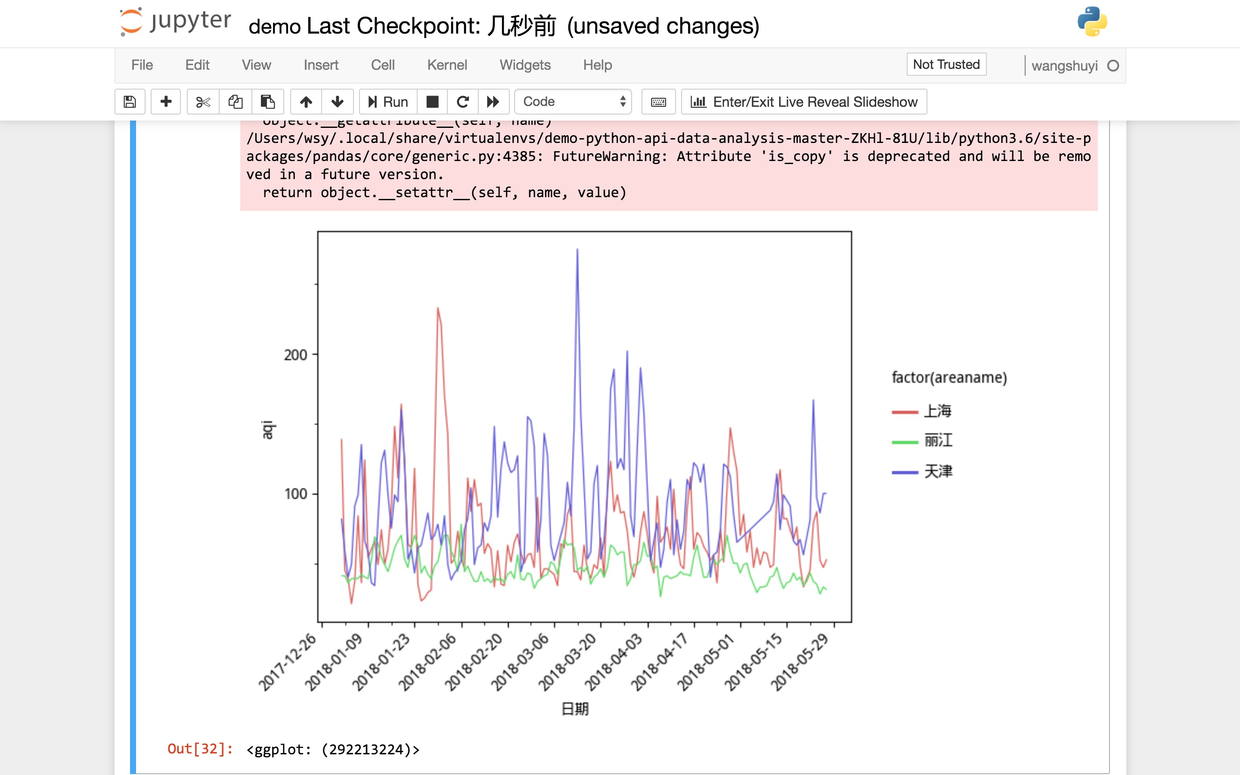Restart kernel and run all cells icon
This screenshot has width=1240, height=775.
(493, 102)
